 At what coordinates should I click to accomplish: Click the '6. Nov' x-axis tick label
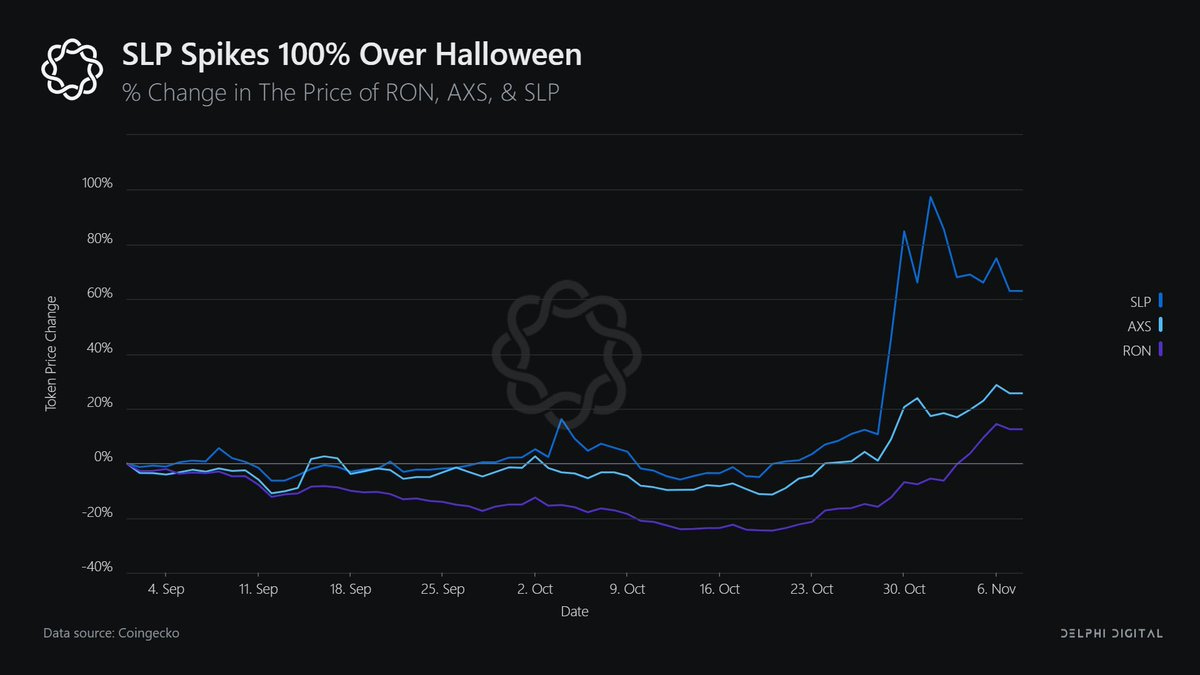point(995,589)
